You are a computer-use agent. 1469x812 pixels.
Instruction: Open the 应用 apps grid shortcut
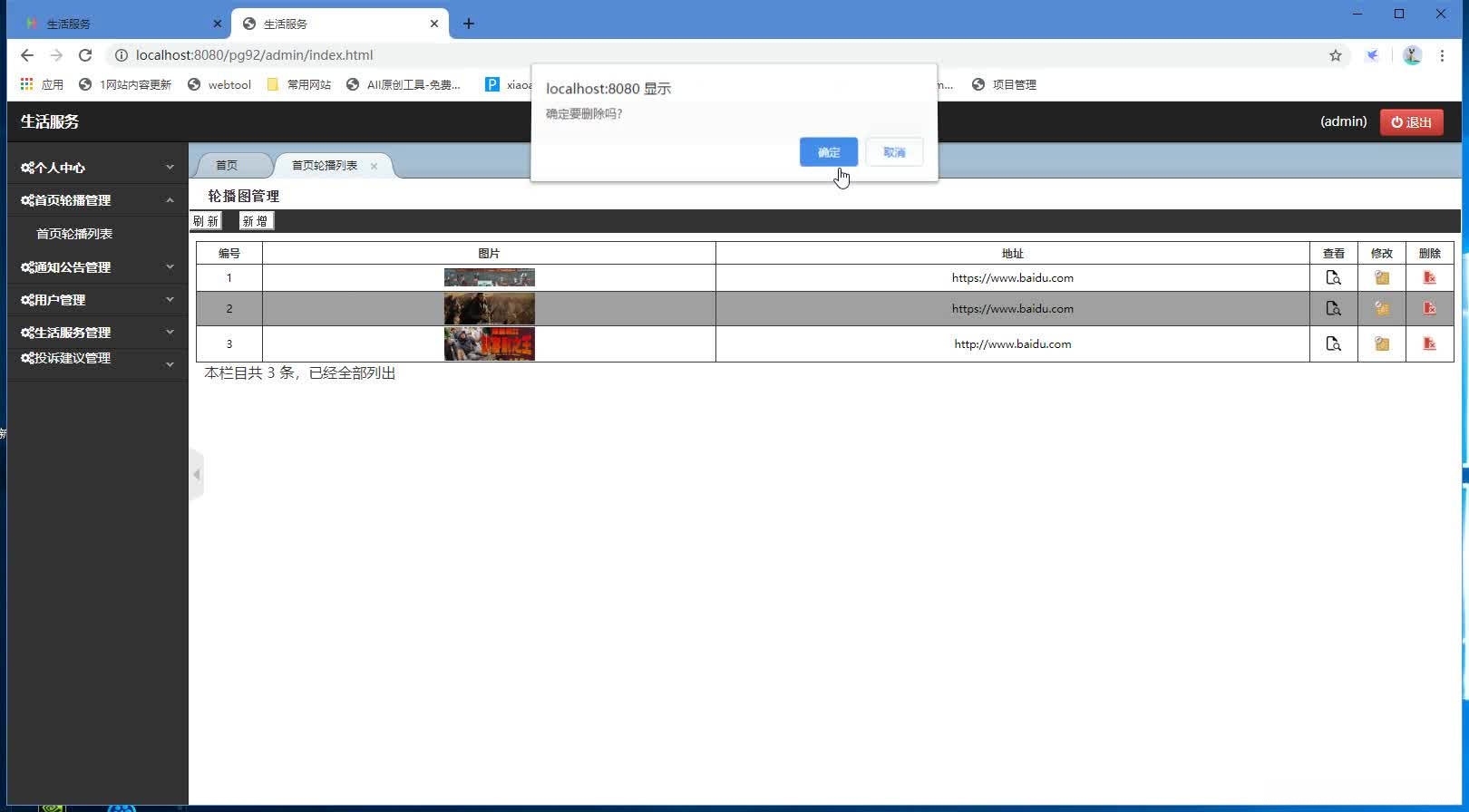pos(42,84)
